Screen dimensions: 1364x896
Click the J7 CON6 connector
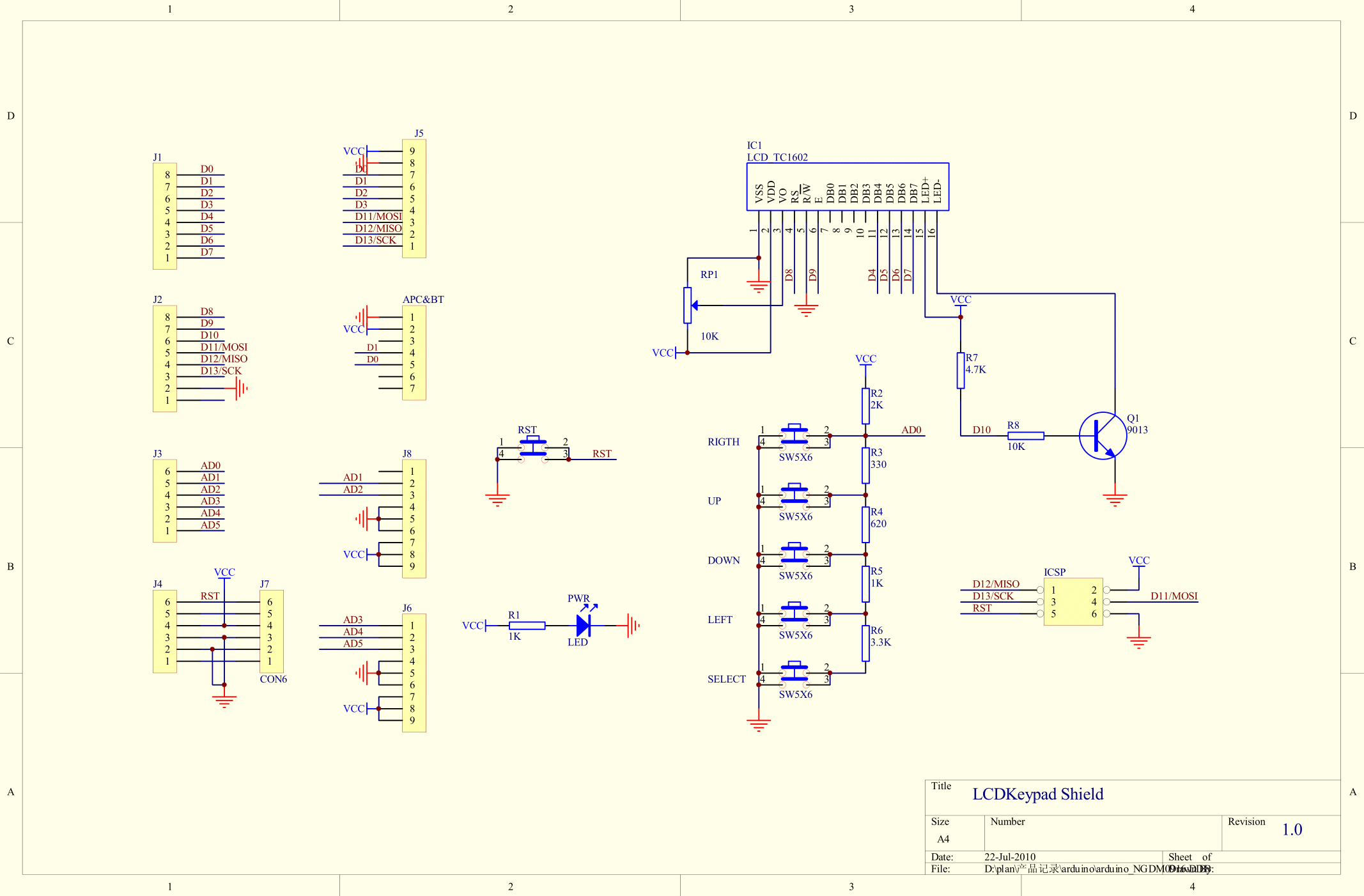click(x=271, y=631)
